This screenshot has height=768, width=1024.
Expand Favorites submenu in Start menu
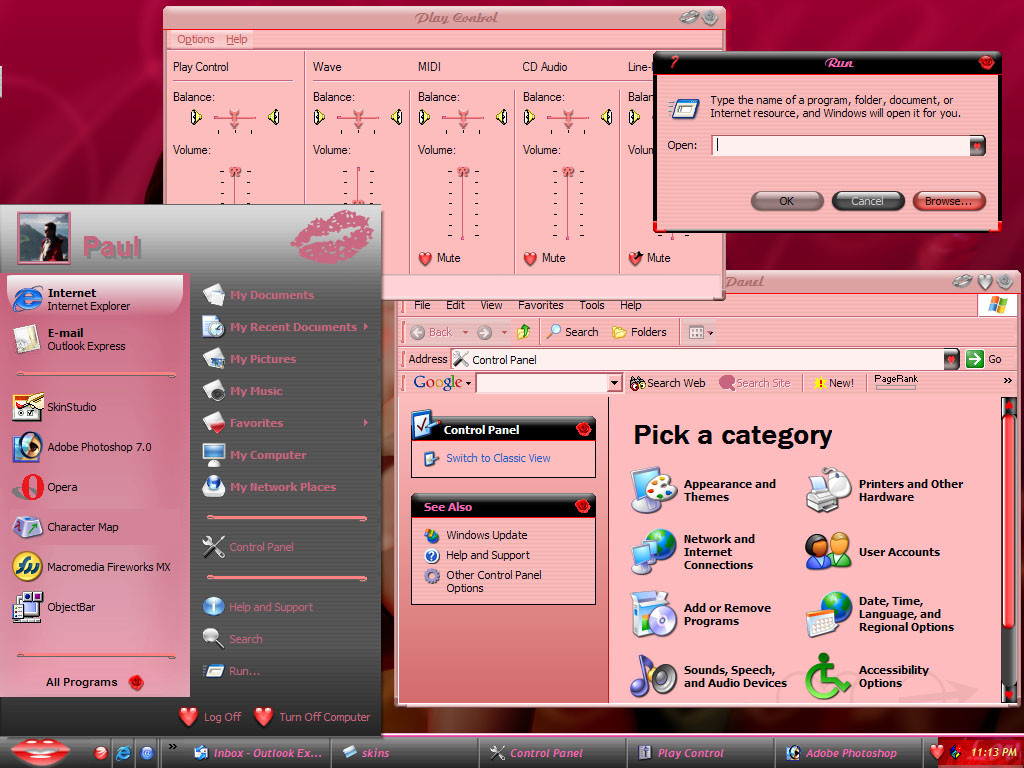click(x=366, y=423)
